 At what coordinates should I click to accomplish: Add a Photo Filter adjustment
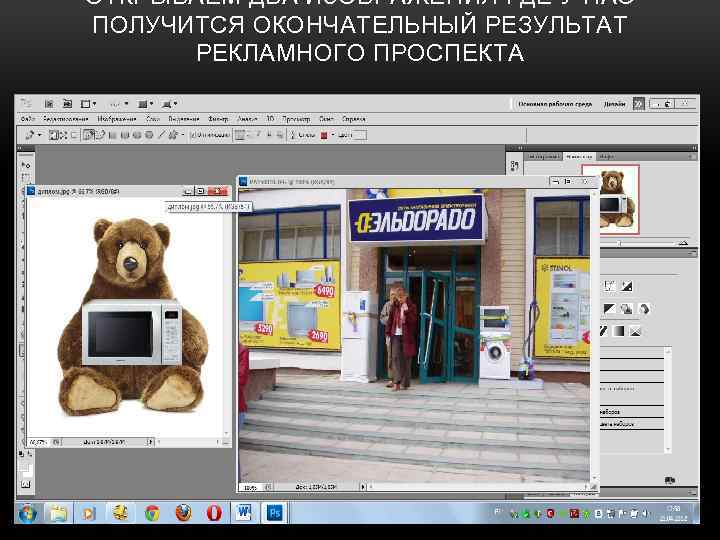[626, 309]
